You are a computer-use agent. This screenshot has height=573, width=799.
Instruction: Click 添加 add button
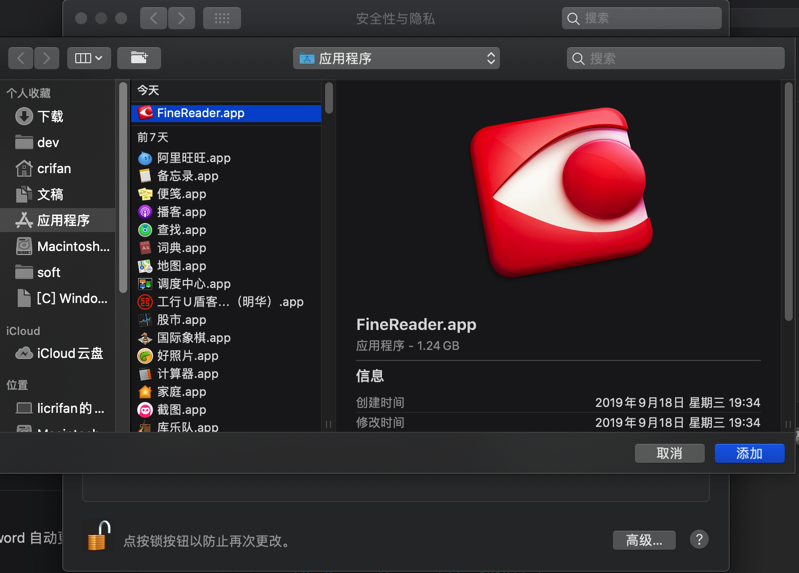click(x=750, y=453)
